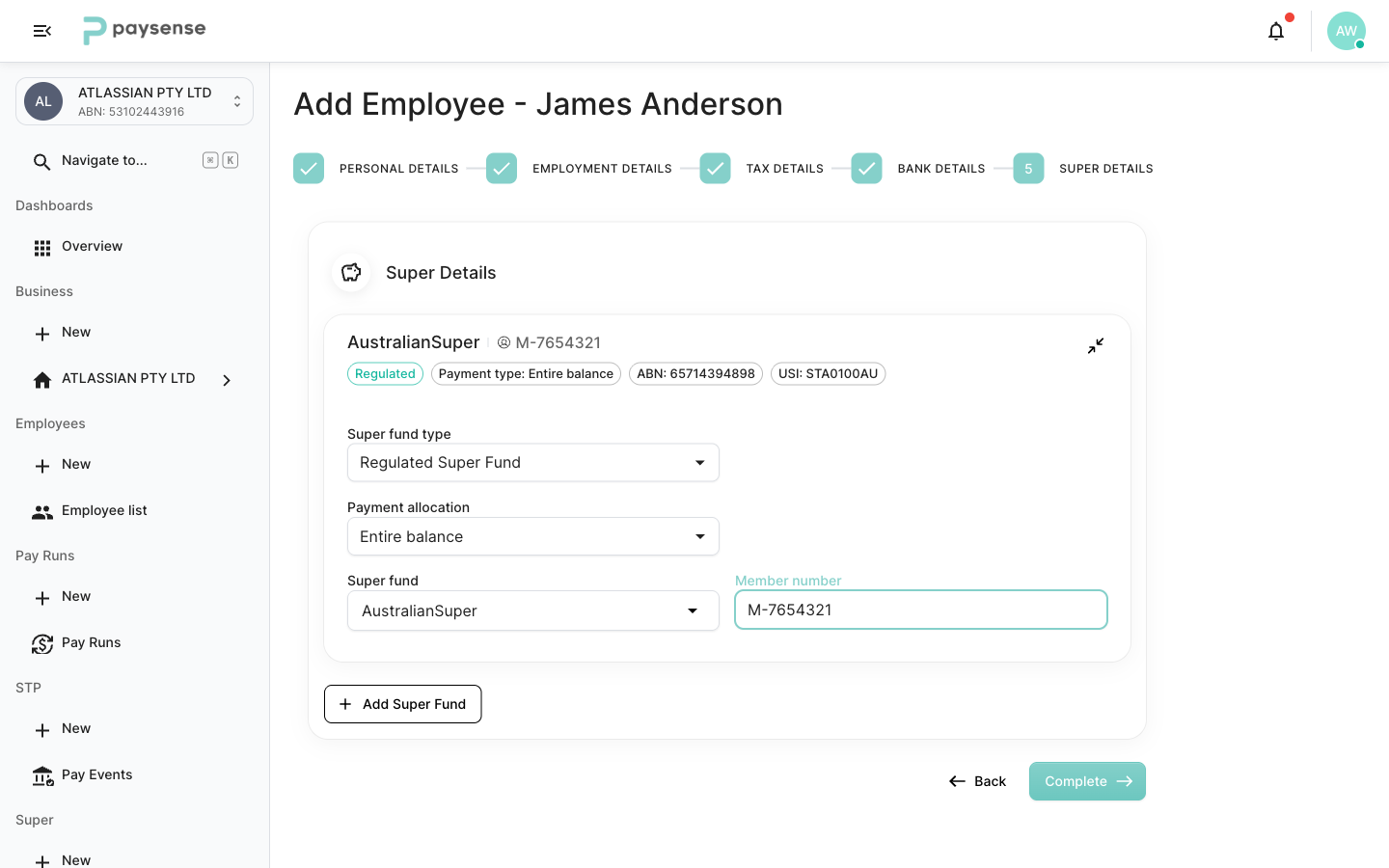The height and width of the screenshot is (868, 1389).
Task: Click the keyboard shortcut K badge
Action: coord(231,160)
